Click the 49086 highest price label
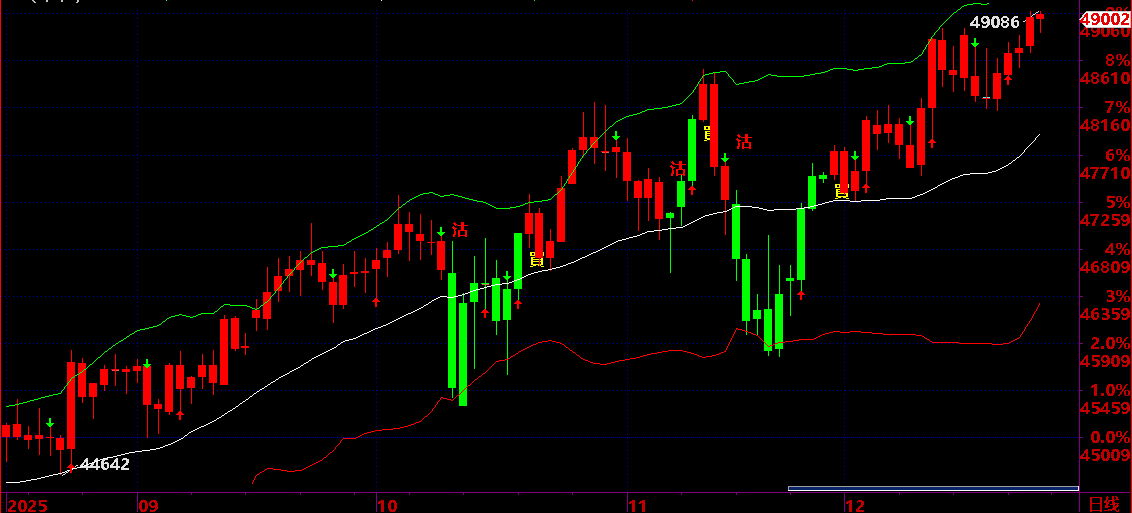The image size is (1132, 513). (994, 22)
